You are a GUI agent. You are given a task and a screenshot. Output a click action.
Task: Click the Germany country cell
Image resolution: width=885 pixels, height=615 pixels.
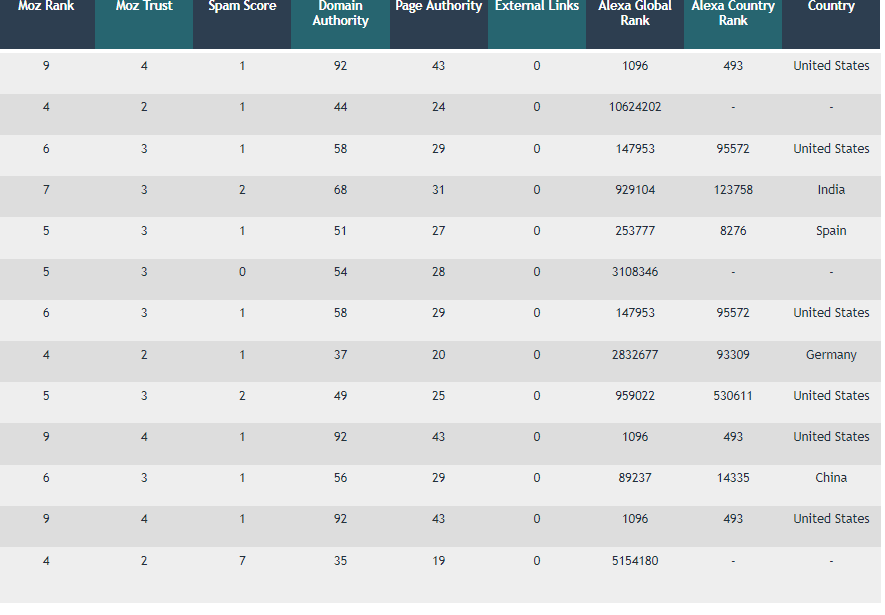(831, 355)
